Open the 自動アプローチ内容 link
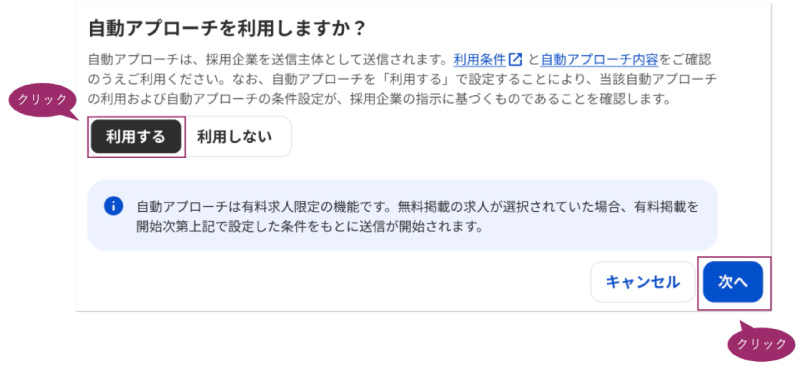This screenshot has width=800, height=365. (599, 60)
